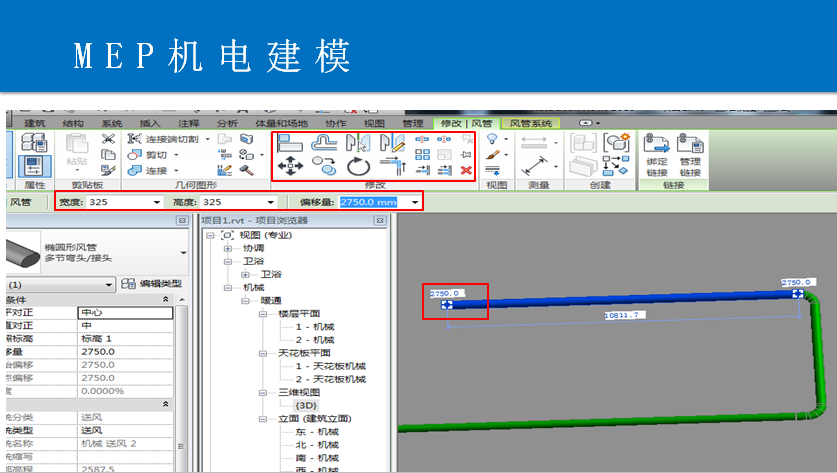Activate the Copy tool icon

click(325, 166)
